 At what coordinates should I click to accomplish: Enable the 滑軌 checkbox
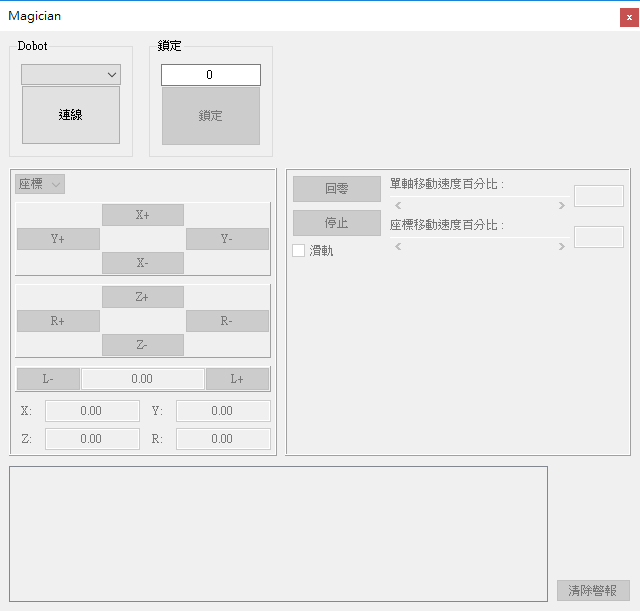coord(298,251)
